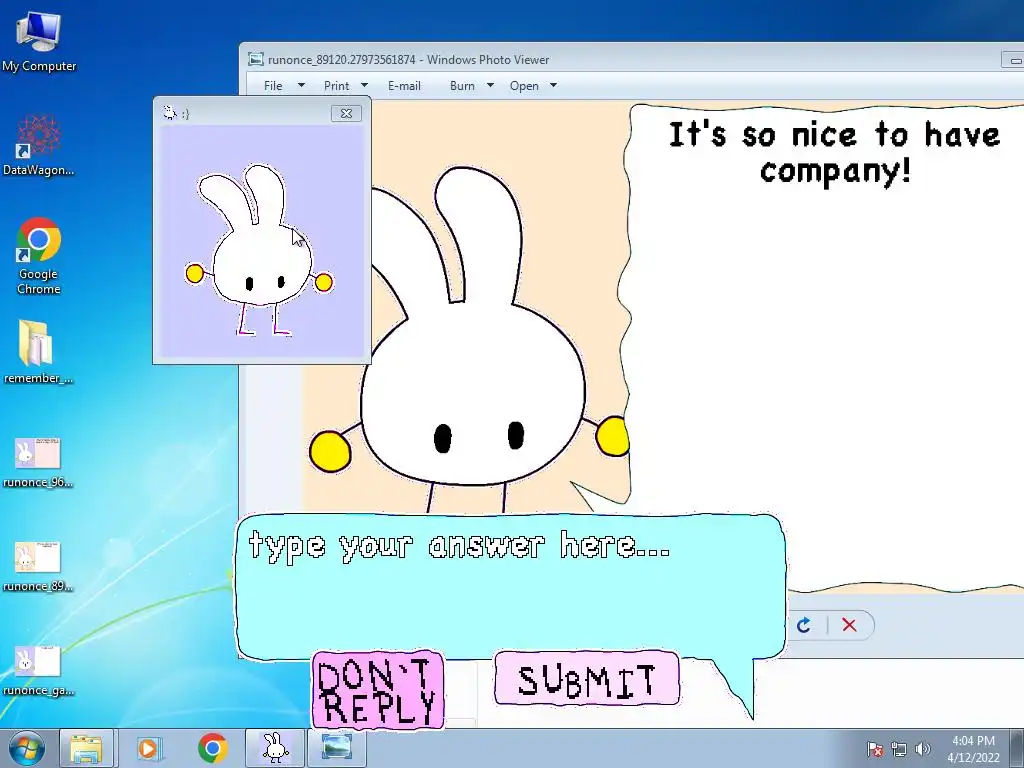Open the Burn menu in Photo Viewer
The width and height of the screenshot is (1024, 768).
pos(462,86)
